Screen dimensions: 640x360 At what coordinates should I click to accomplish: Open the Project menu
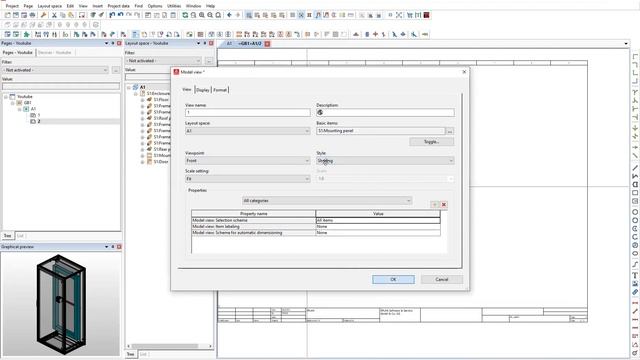12,6
